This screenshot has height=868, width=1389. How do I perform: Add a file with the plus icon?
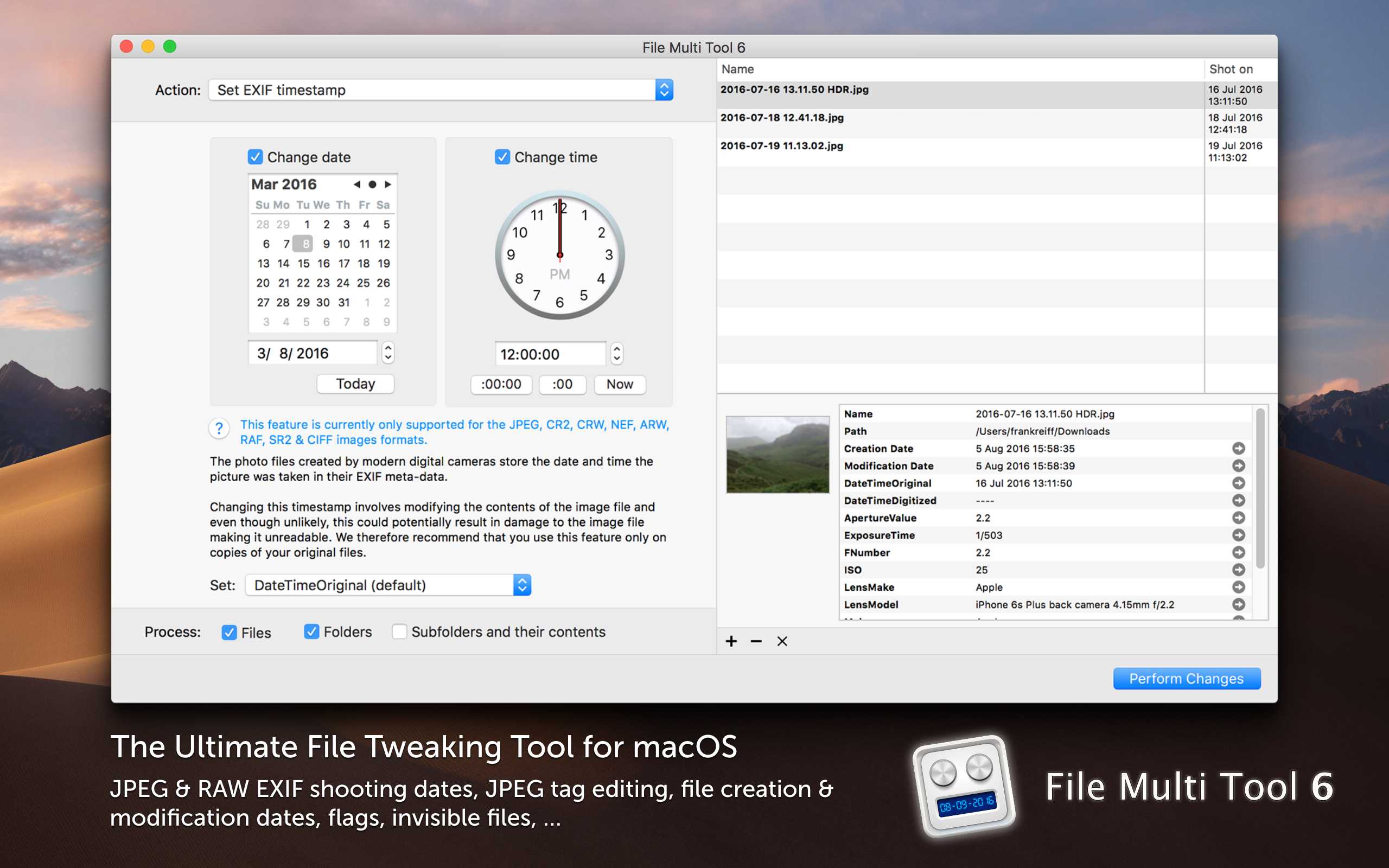[x=731, y=641]
